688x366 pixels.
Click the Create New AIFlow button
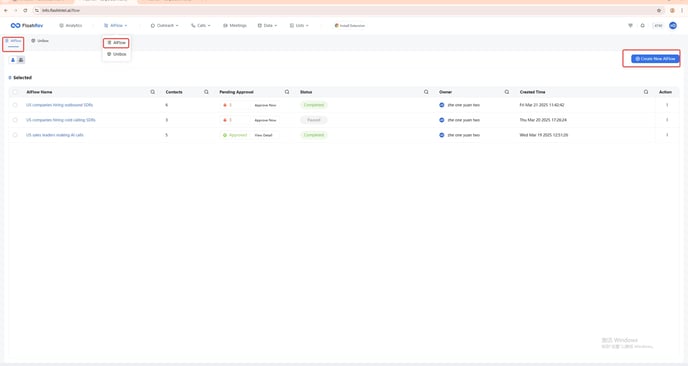point(655,58)
